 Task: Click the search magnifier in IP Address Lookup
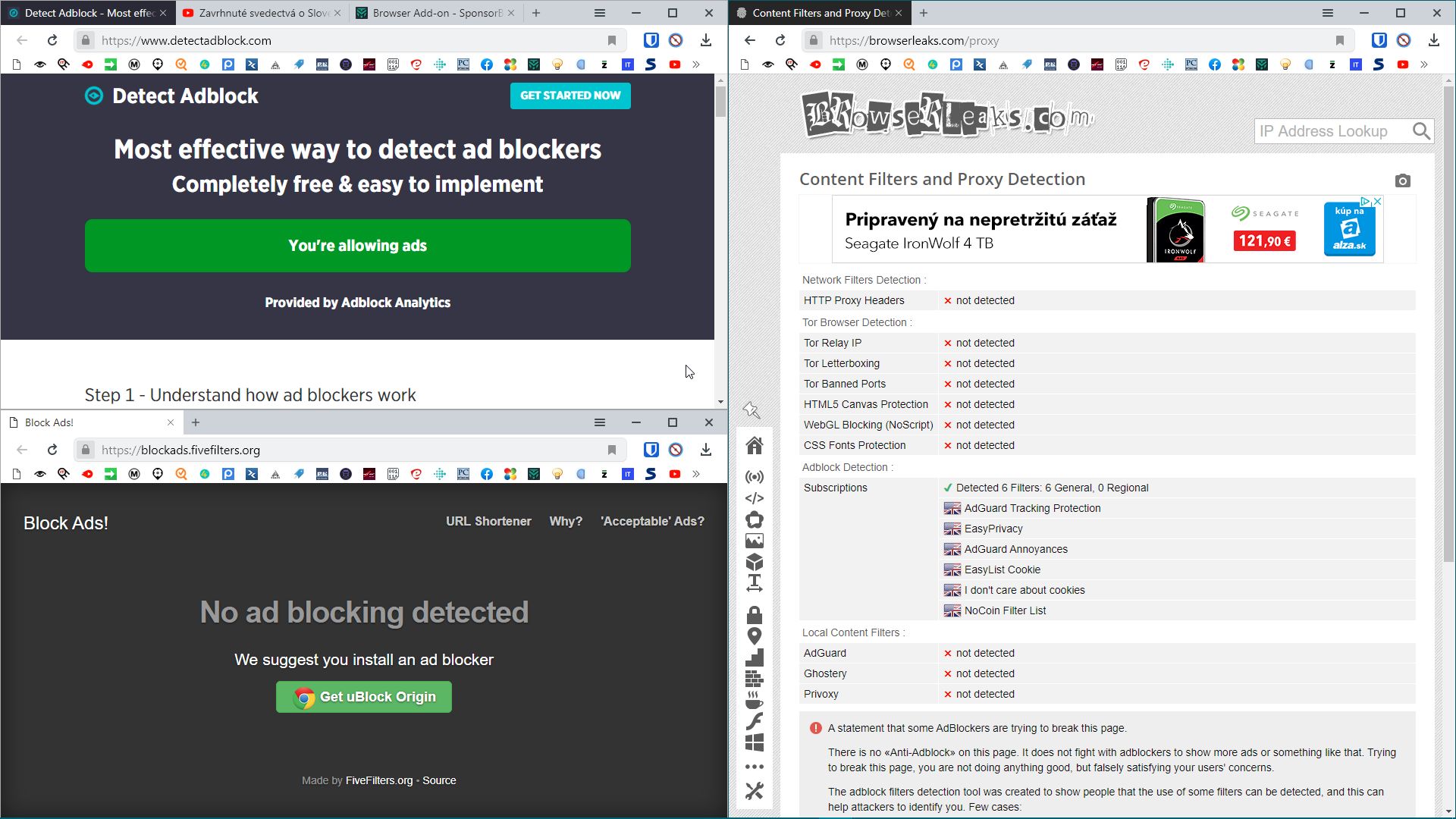[x=1421, y=131]
